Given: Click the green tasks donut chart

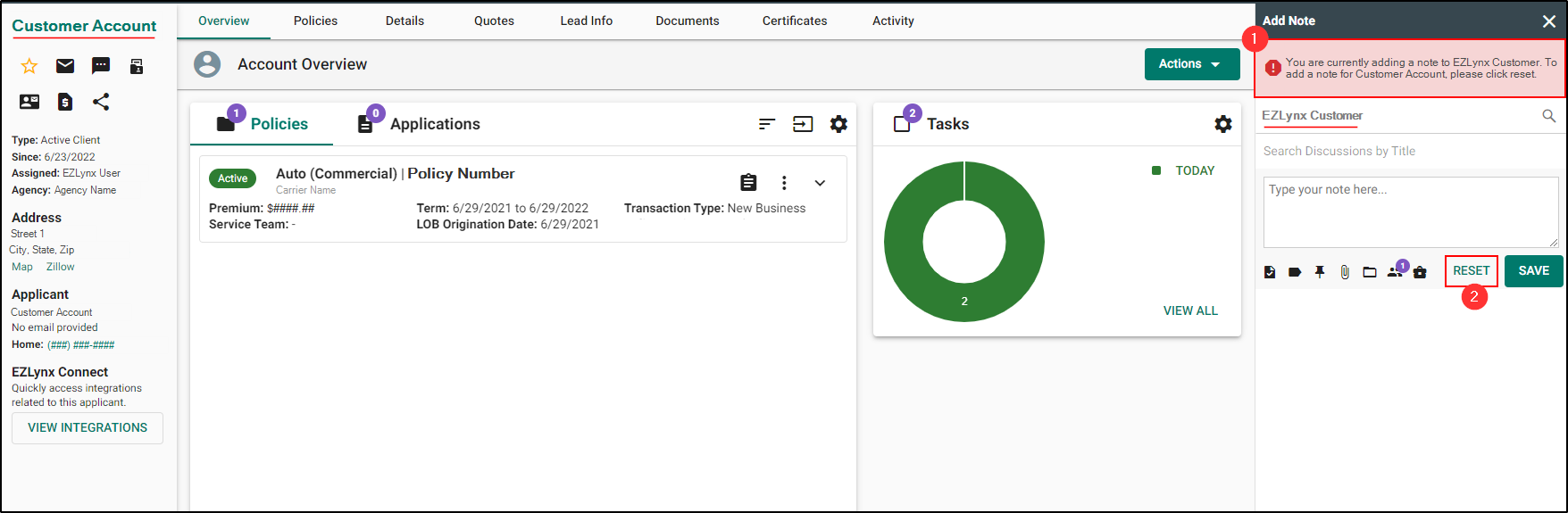Looking at the screenshot, I should (964, 241).
